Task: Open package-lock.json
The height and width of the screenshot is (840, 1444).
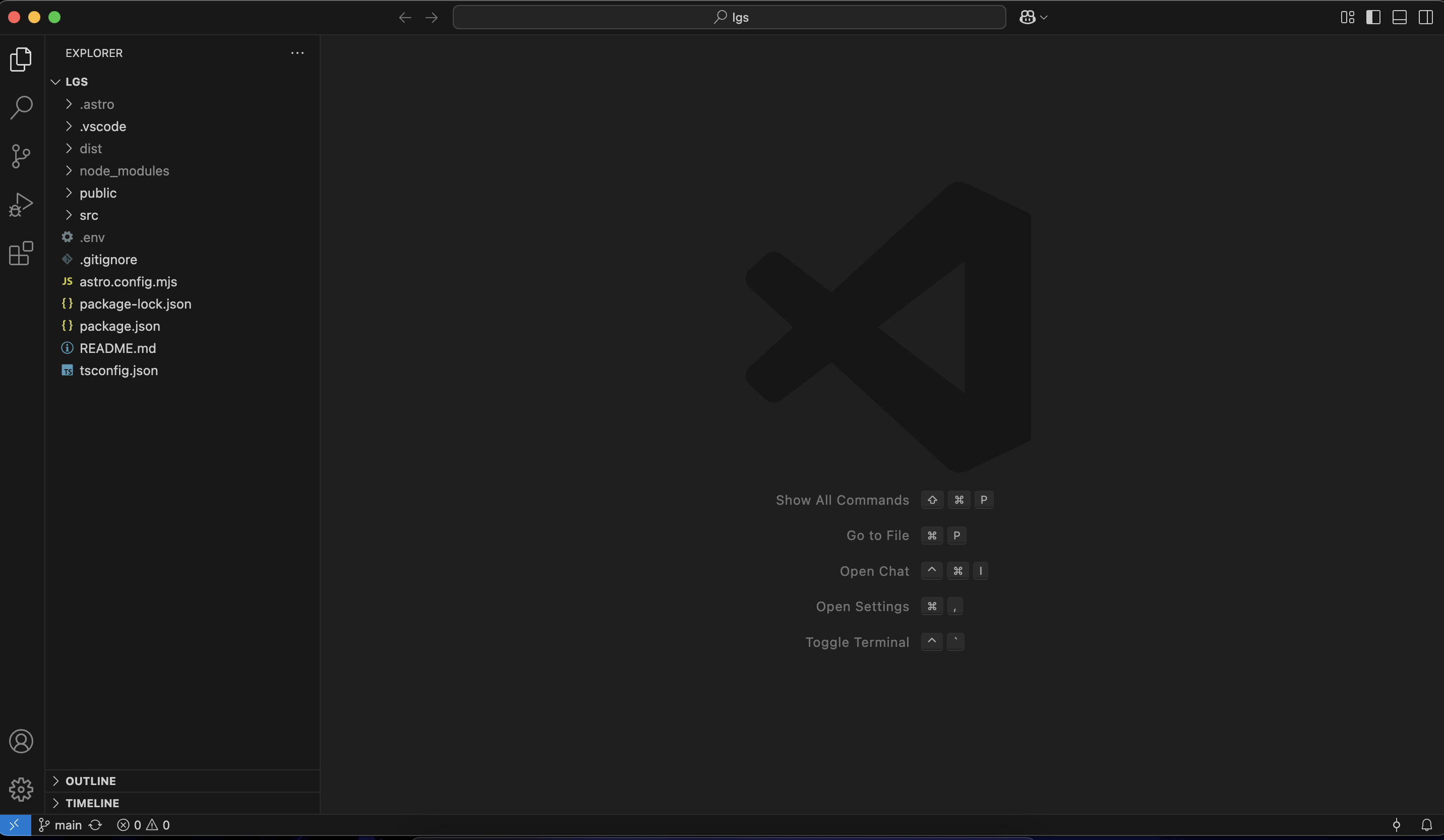Action: [182, 304]
